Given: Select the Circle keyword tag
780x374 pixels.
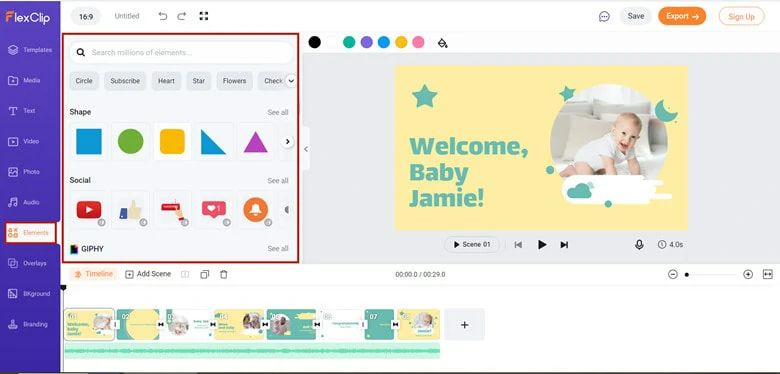Looking at the screenshot, I should 84,81.
